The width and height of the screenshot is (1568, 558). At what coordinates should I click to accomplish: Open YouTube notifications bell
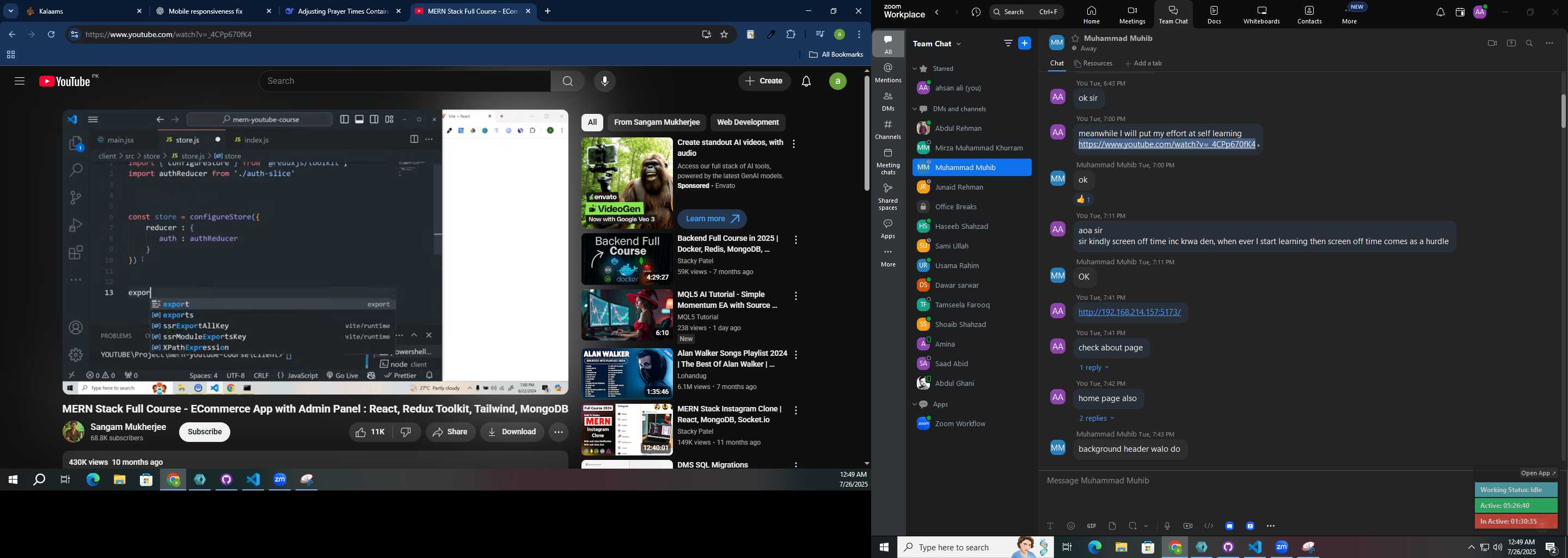pos(806,81)
